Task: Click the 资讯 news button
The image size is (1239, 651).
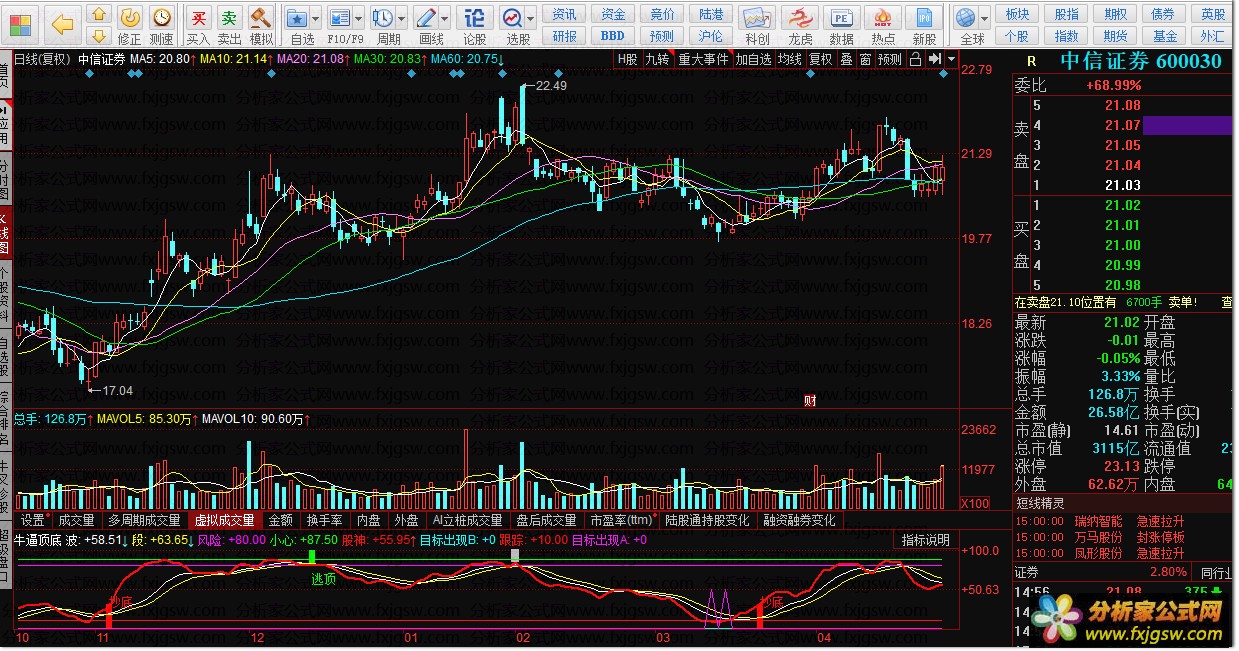Action: 565,14
